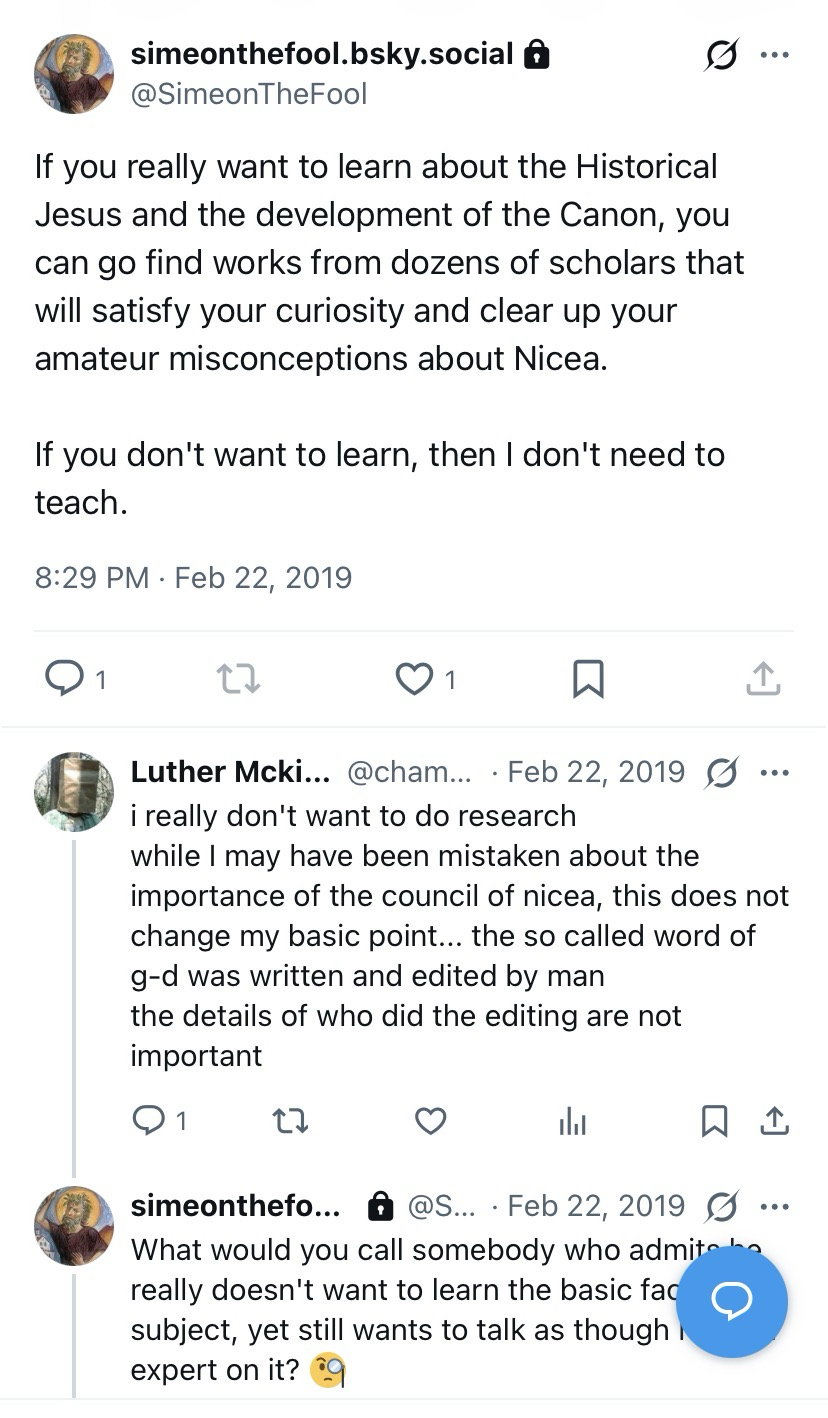Open Grok slashed-circle icon on main post
This screenshot has height=1418, width=828.
(721, 55)
